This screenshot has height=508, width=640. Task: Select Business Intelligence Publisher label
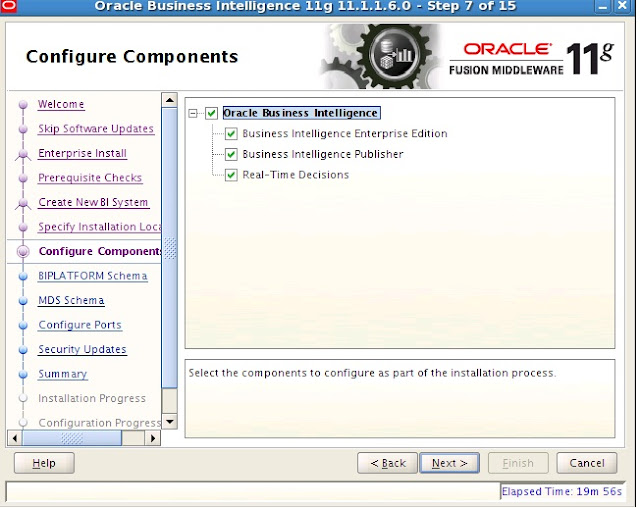pos(323,154)
